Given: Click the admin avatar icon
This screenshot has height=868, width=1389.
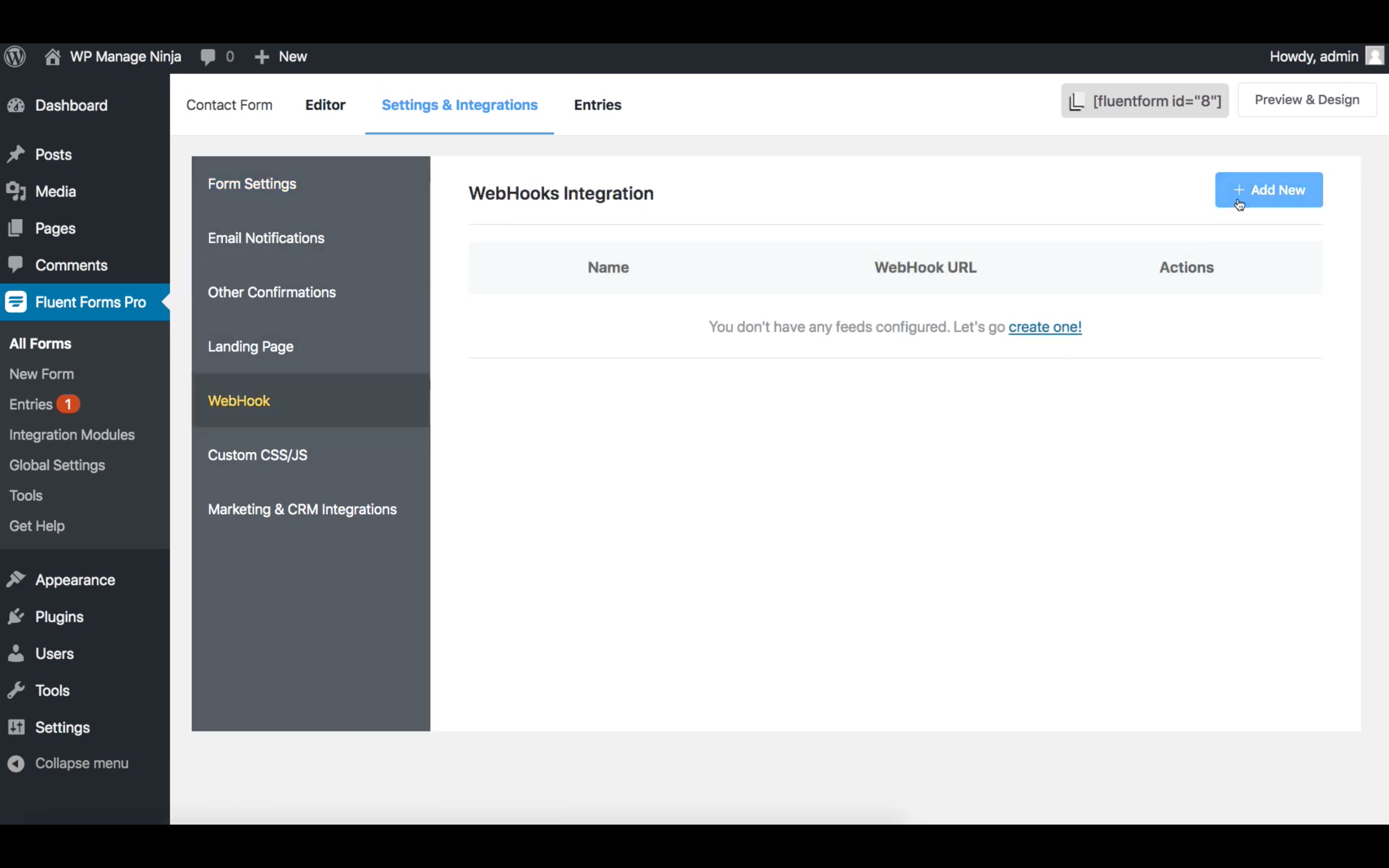Looking at the screenshot, I should (1374, 56).
